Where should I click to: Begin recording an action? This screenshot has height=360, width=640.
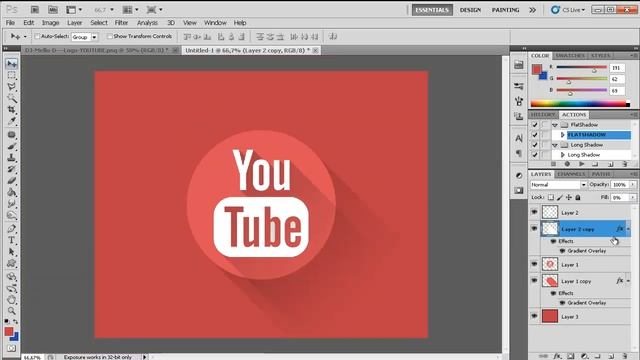coord(567,164)
